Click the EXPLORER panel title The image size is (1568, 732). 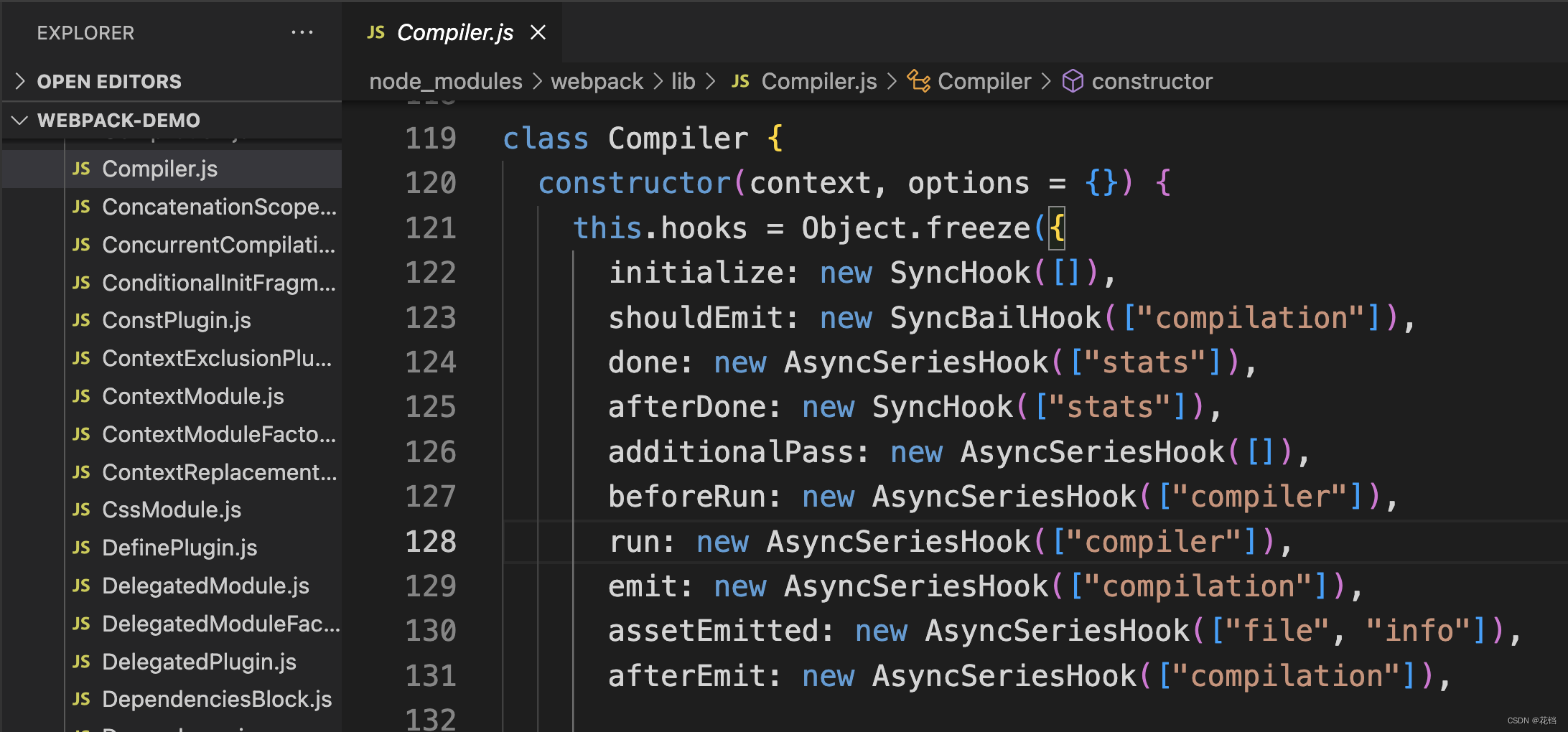tap(85, 33)
